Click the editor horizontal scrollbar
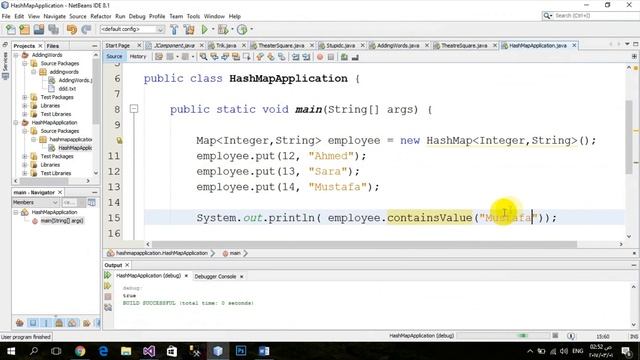 point(364,244)
